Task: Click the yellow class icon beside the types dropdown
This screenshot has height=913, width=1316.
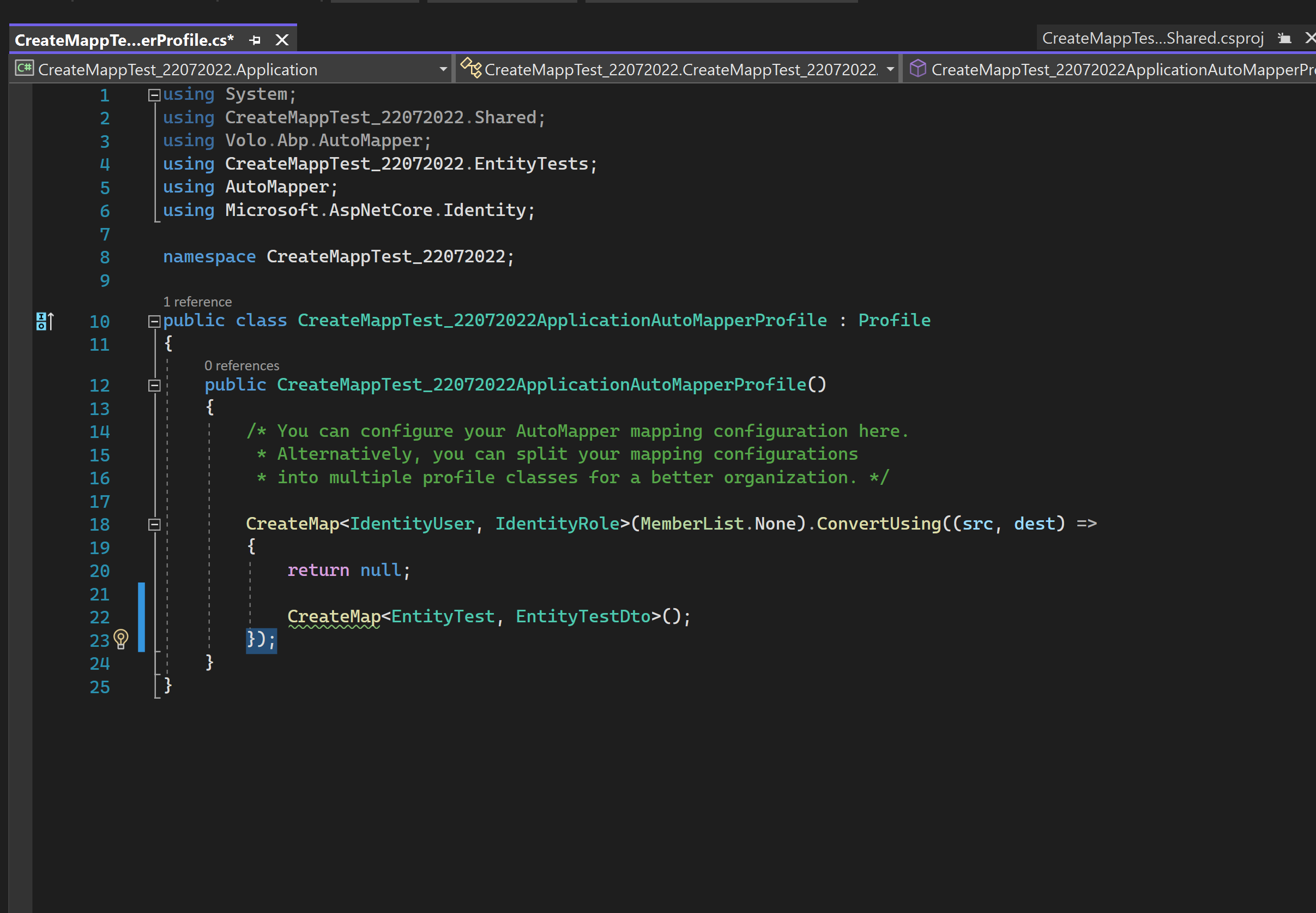Action: click(472, 68)
